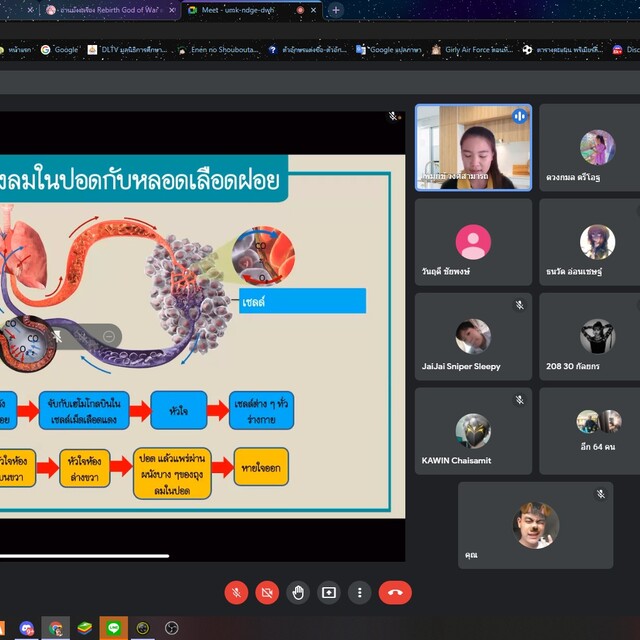Click the Enen no Shouboutai bookmark

tap(218, 49)
